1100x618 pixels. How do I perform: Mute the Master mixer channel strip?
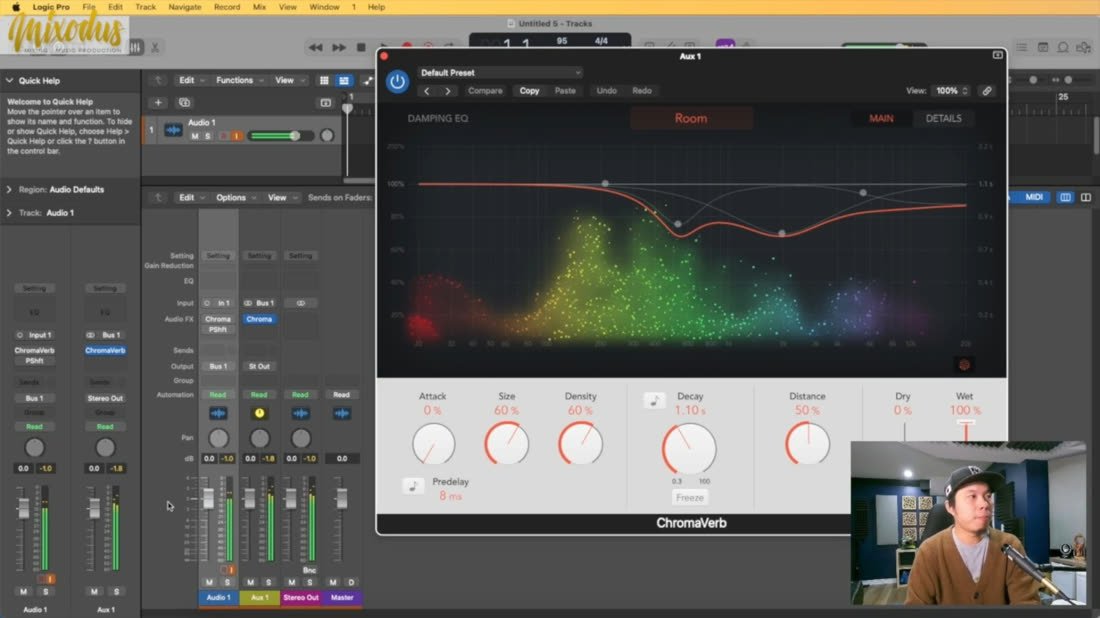(x=333, y=582)
